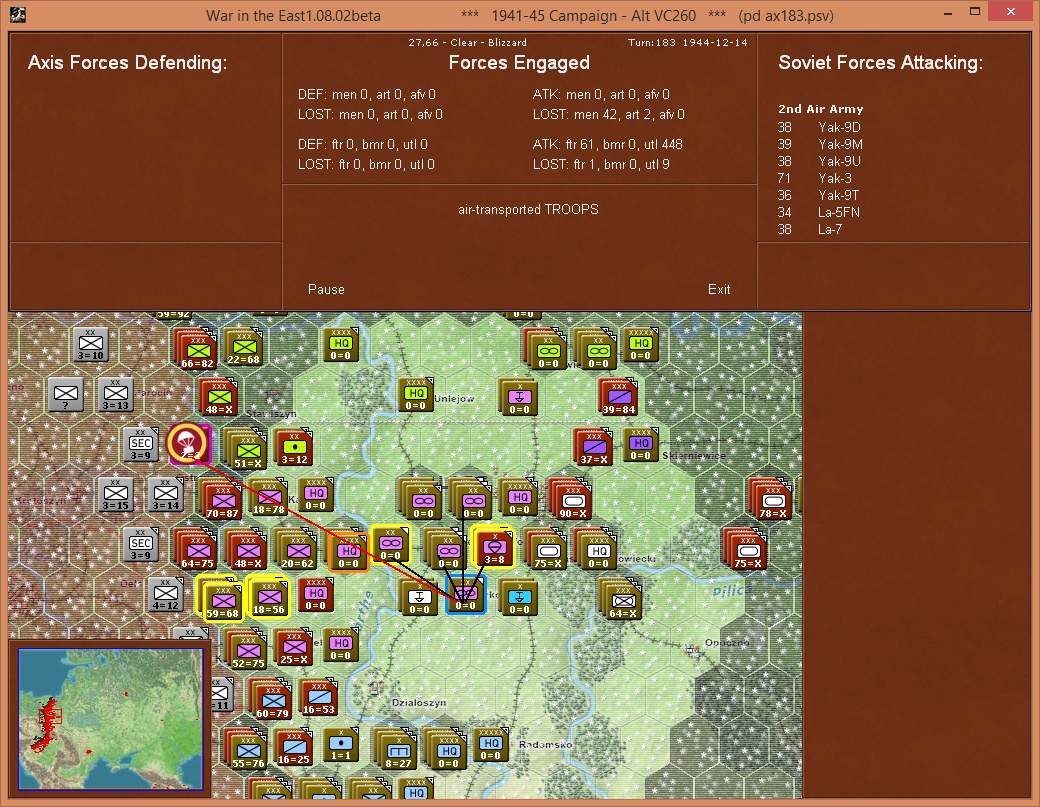
Task: Click the Skierniewice town label on map
Action: pos(693,456)
